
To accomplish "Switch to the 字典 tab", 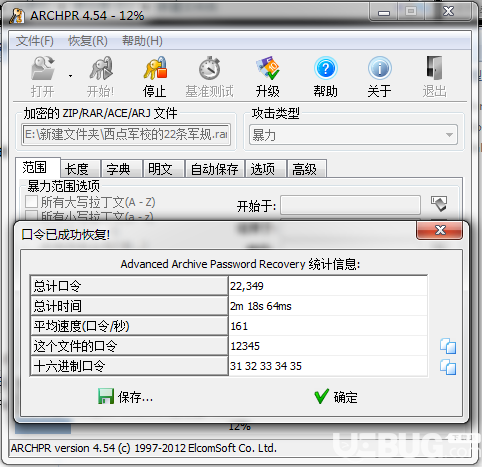I will 118,169.
